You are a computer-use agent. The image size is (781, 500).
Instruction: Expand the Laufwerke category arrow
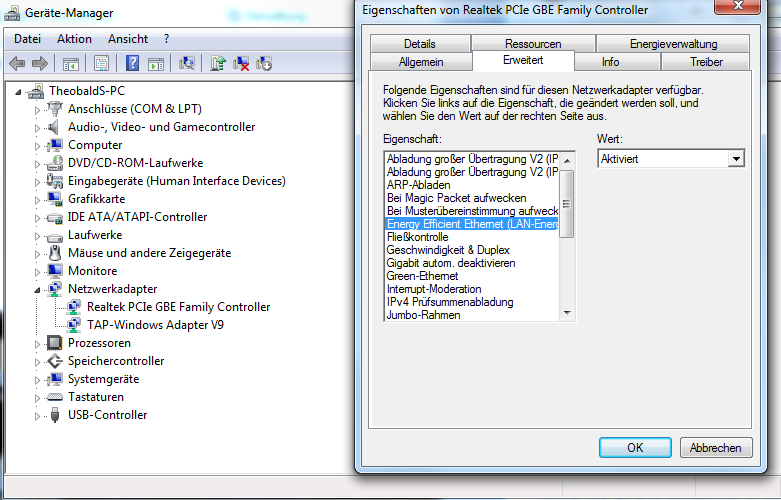[x=37, y=236]
